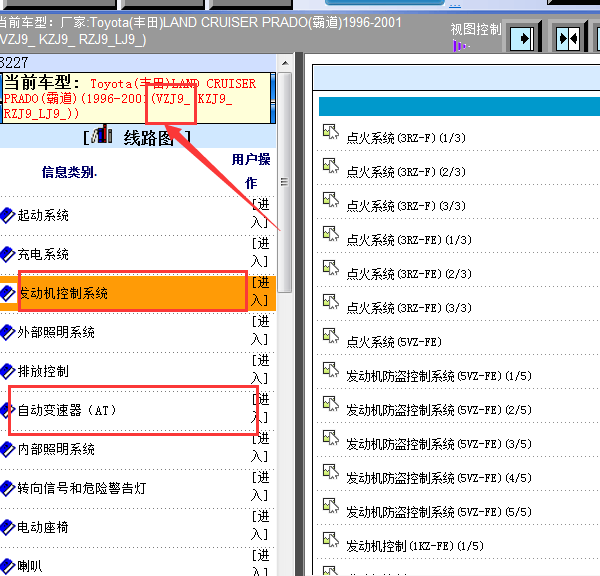Click the book icon beside 排放控制
The height and width of the screenshot is (576, 600).
click(x=8, y=371)
